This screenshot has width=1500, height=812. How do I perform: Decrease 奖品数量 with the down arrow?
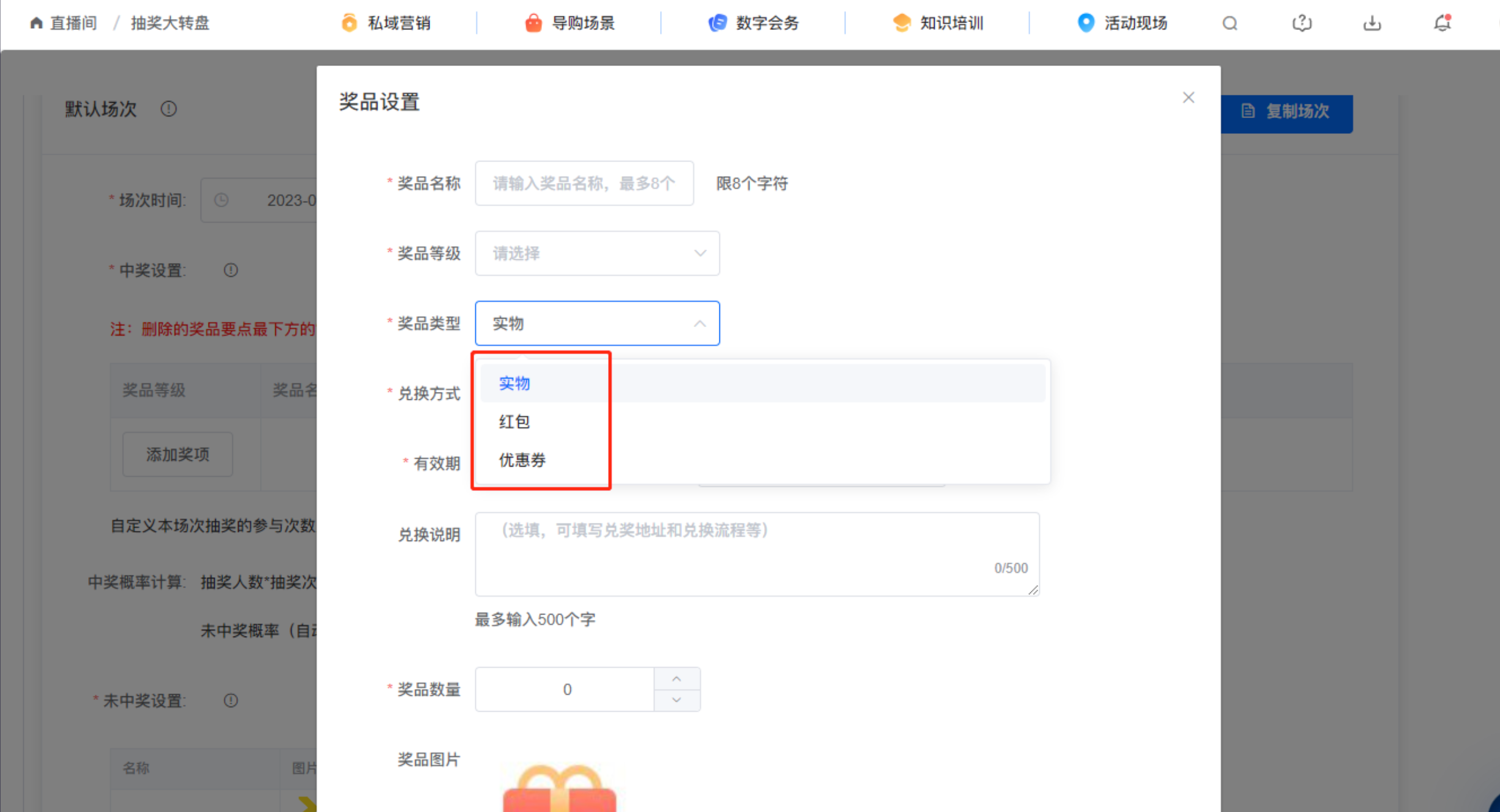pyautogui.click(x=677, y=699)
